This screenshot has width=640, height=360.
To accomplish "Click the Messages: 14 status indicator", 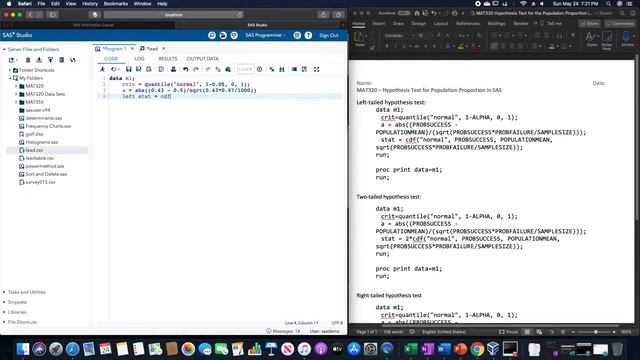I will (283, 331).
